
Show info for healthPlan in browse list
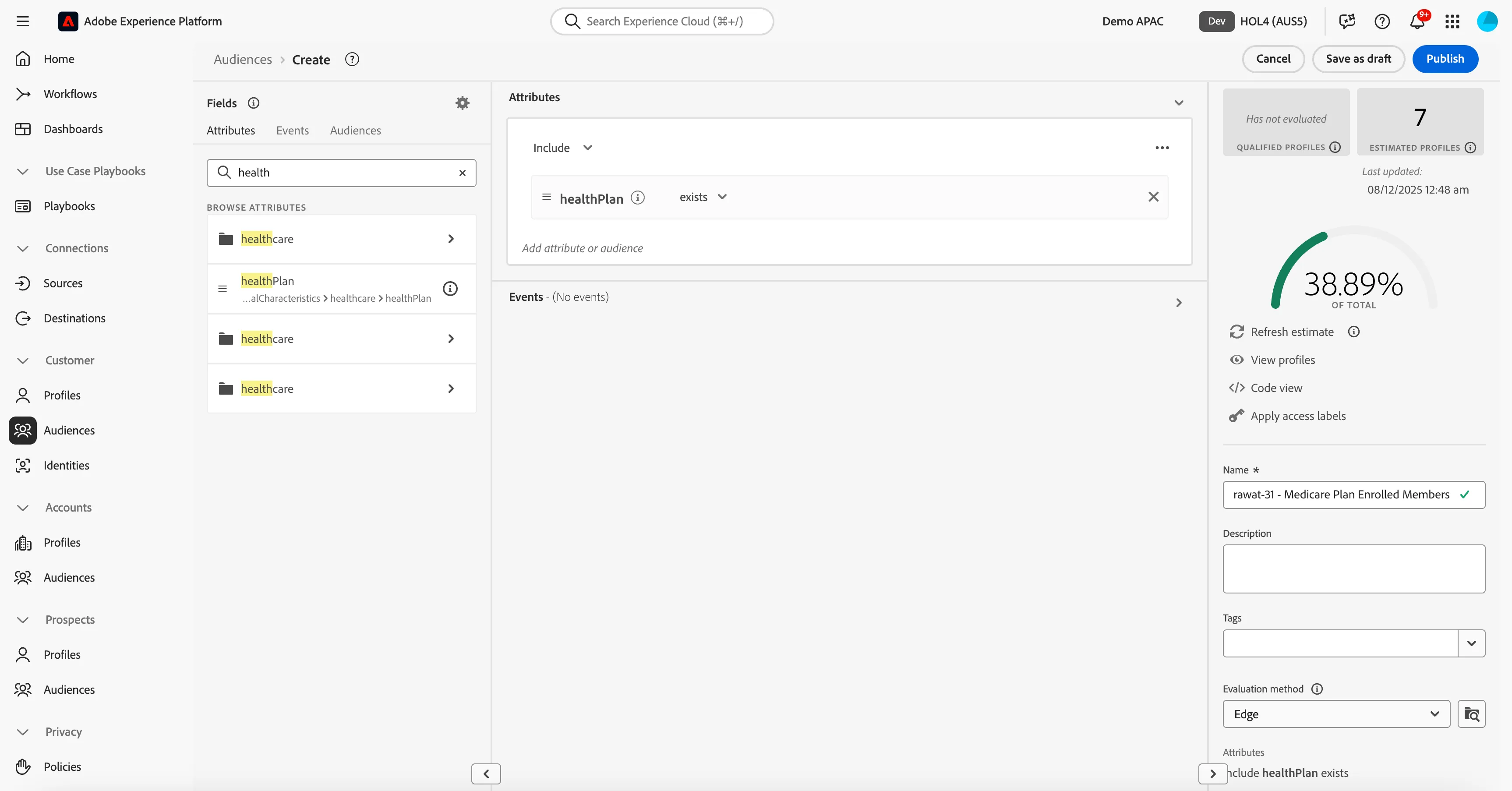(450, 288)
